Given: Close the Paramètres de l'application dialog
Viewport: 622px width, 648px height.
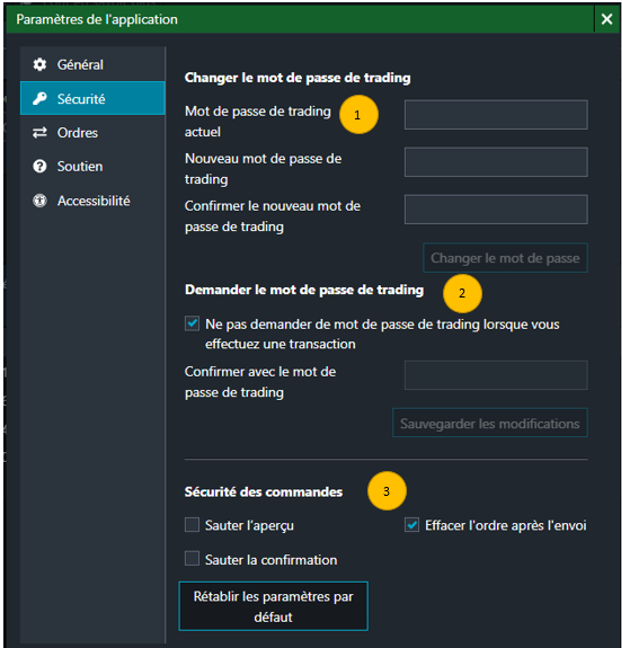Looking at the screenshot, I should coord(606,19).
